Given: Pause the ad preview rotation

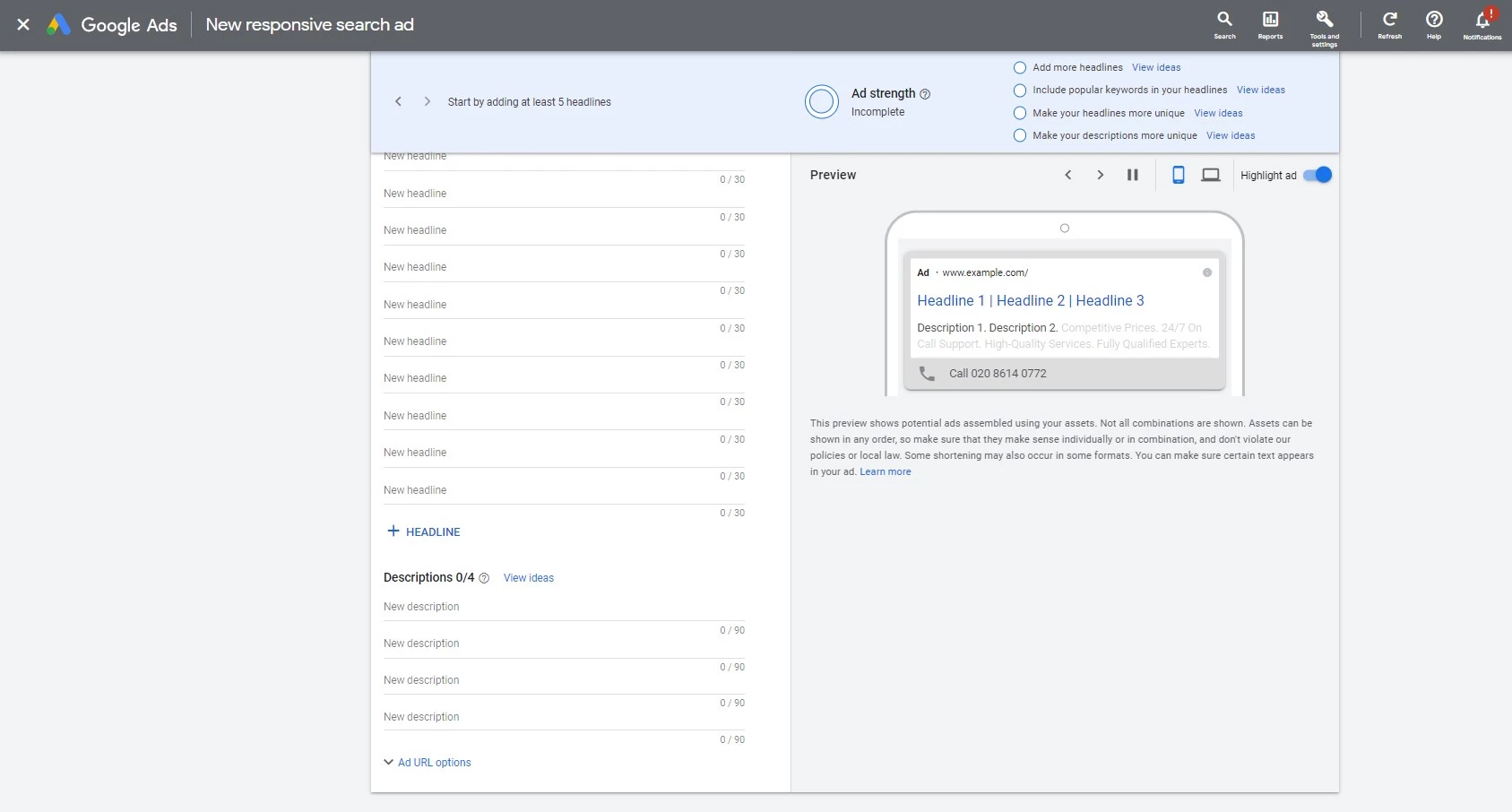Looking at the screenshot, I should 1132,175.
